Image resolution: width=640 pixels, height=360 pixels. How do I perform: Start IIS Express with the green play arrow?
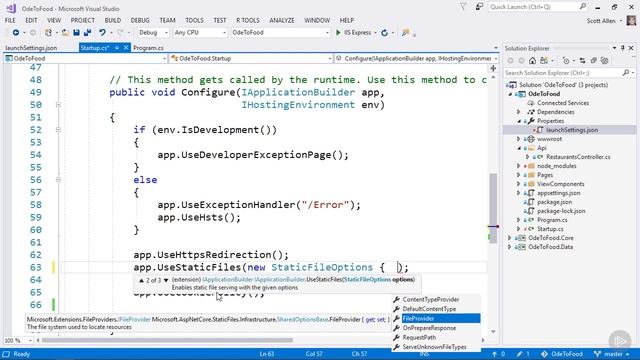(x=338, y=32)
